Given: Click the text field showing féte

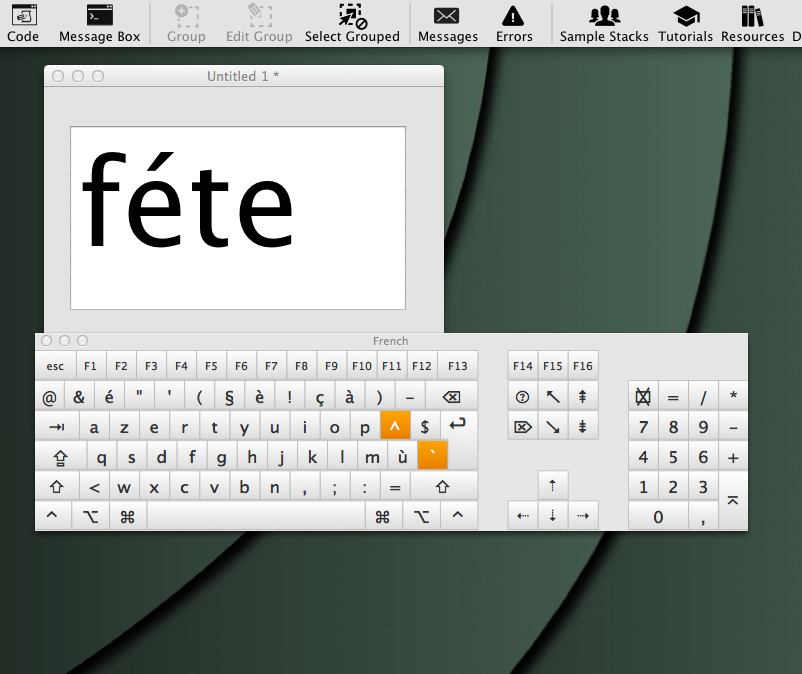Looking at the screenshot, I should coord(237,217).
